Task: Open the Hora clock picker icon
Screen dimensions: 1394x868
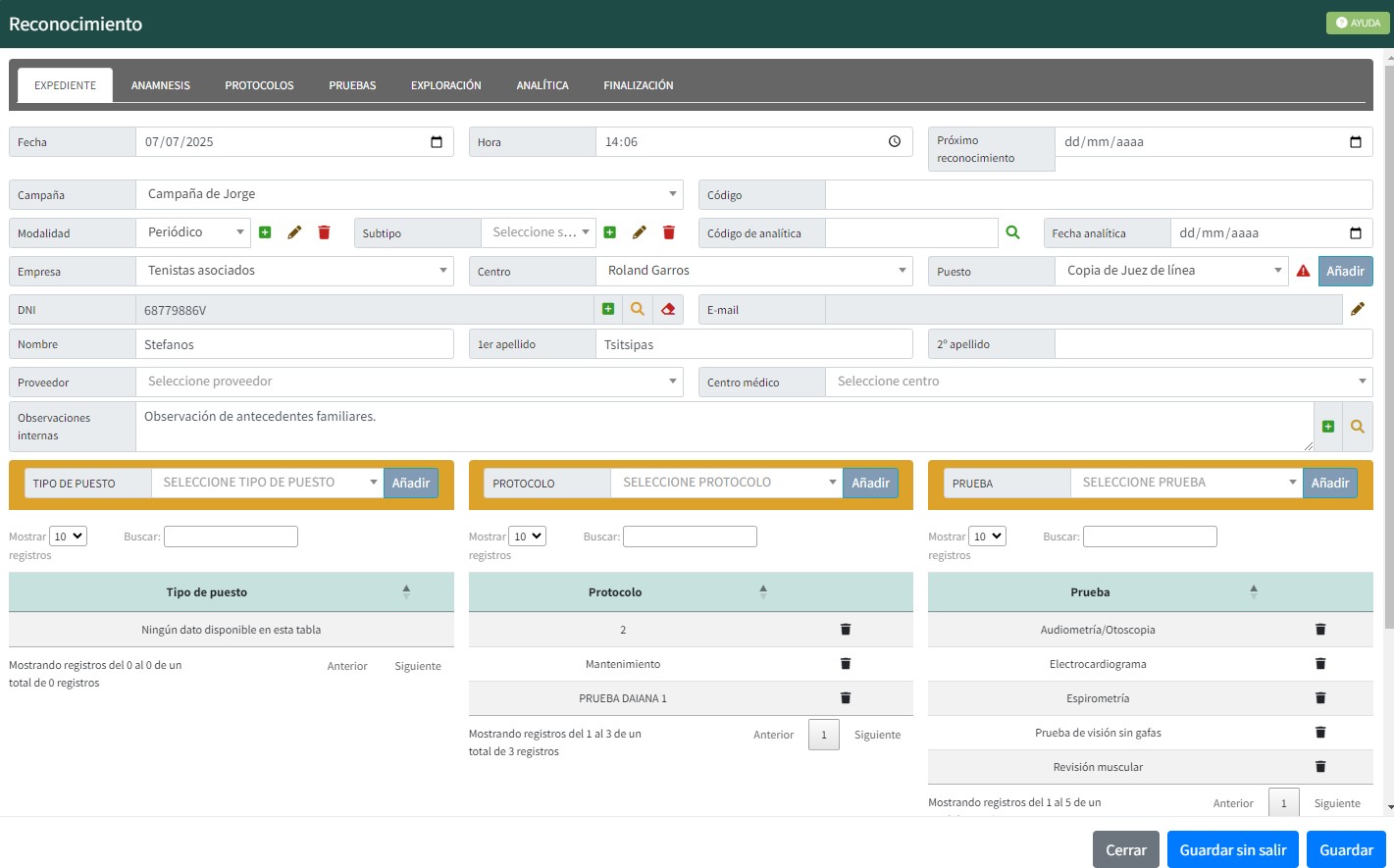Action: (x=895, y=142)
